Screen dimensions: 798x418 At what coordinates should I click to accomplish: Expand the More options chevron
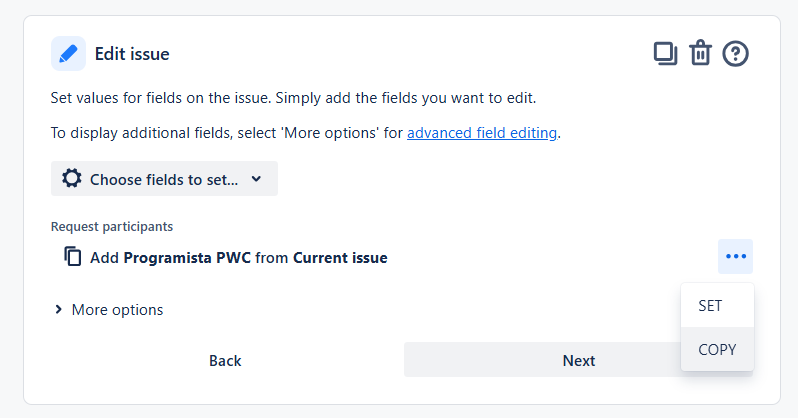pyautogui.click(x=58, y=310)
